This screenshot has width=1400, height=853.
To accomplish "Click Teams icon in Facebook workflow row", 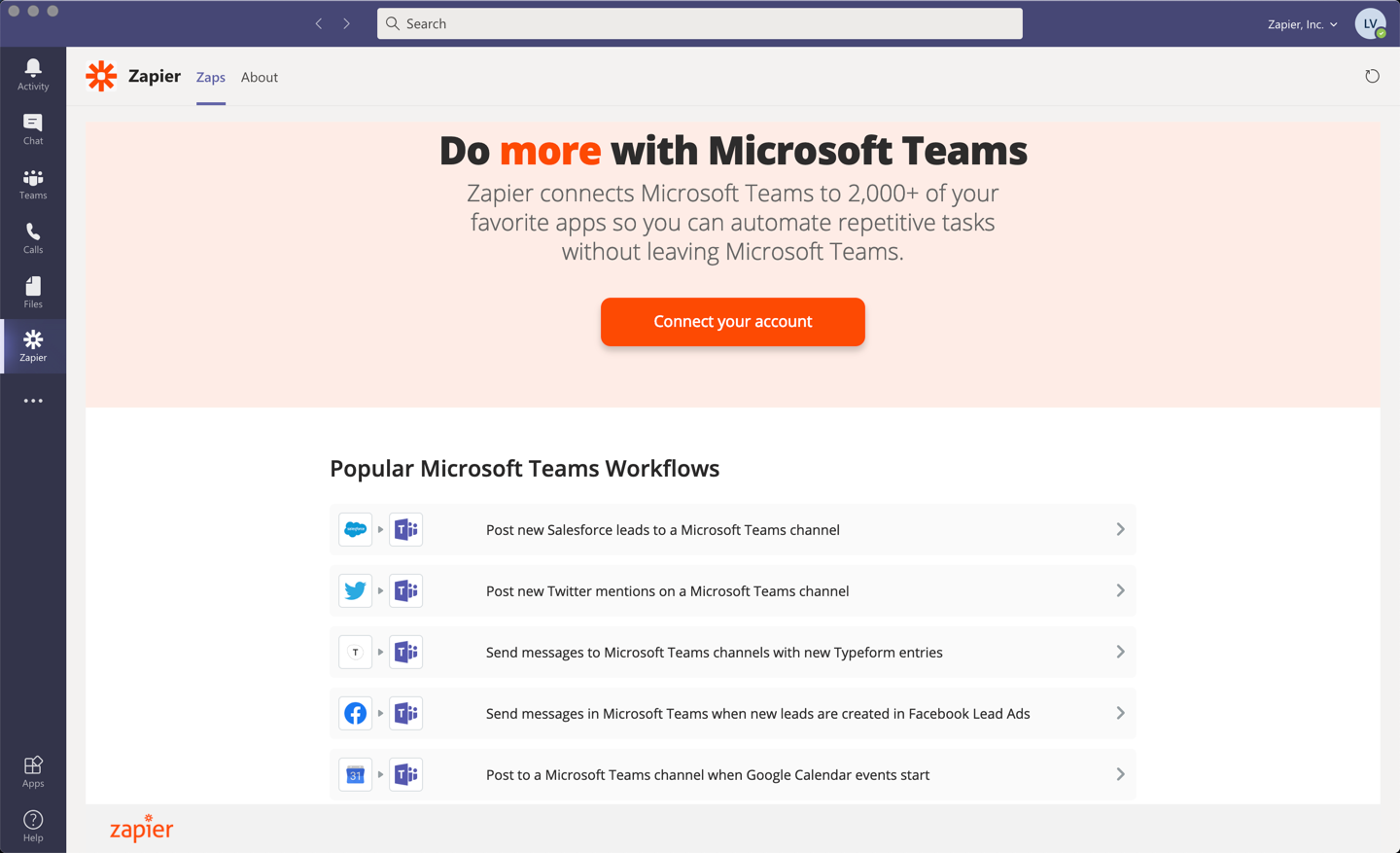I will 406,714.
